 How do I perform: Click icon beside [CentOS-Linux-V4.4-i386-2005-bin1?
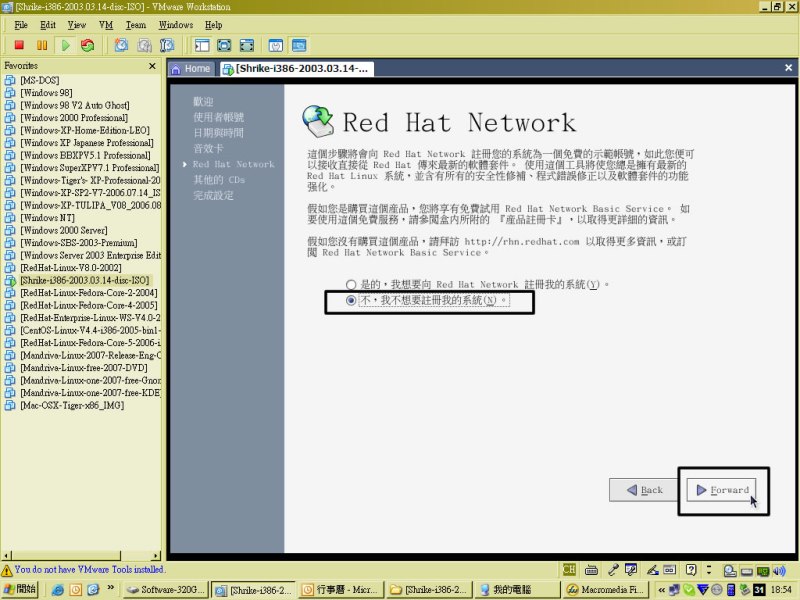pyautogui.click(x=10, y=331)
